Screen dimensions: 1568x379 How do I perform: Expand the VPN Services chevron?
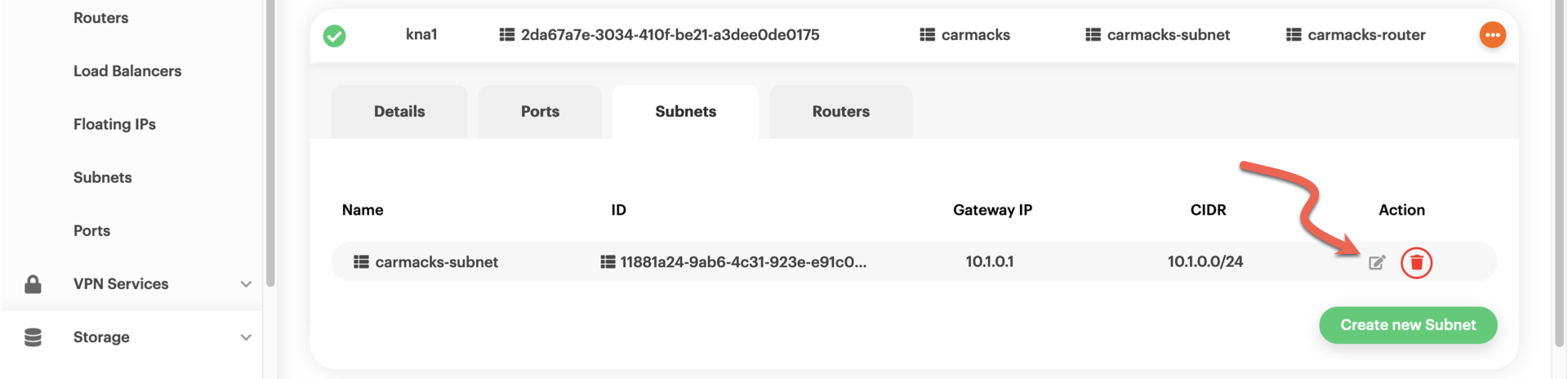[246, 284]
